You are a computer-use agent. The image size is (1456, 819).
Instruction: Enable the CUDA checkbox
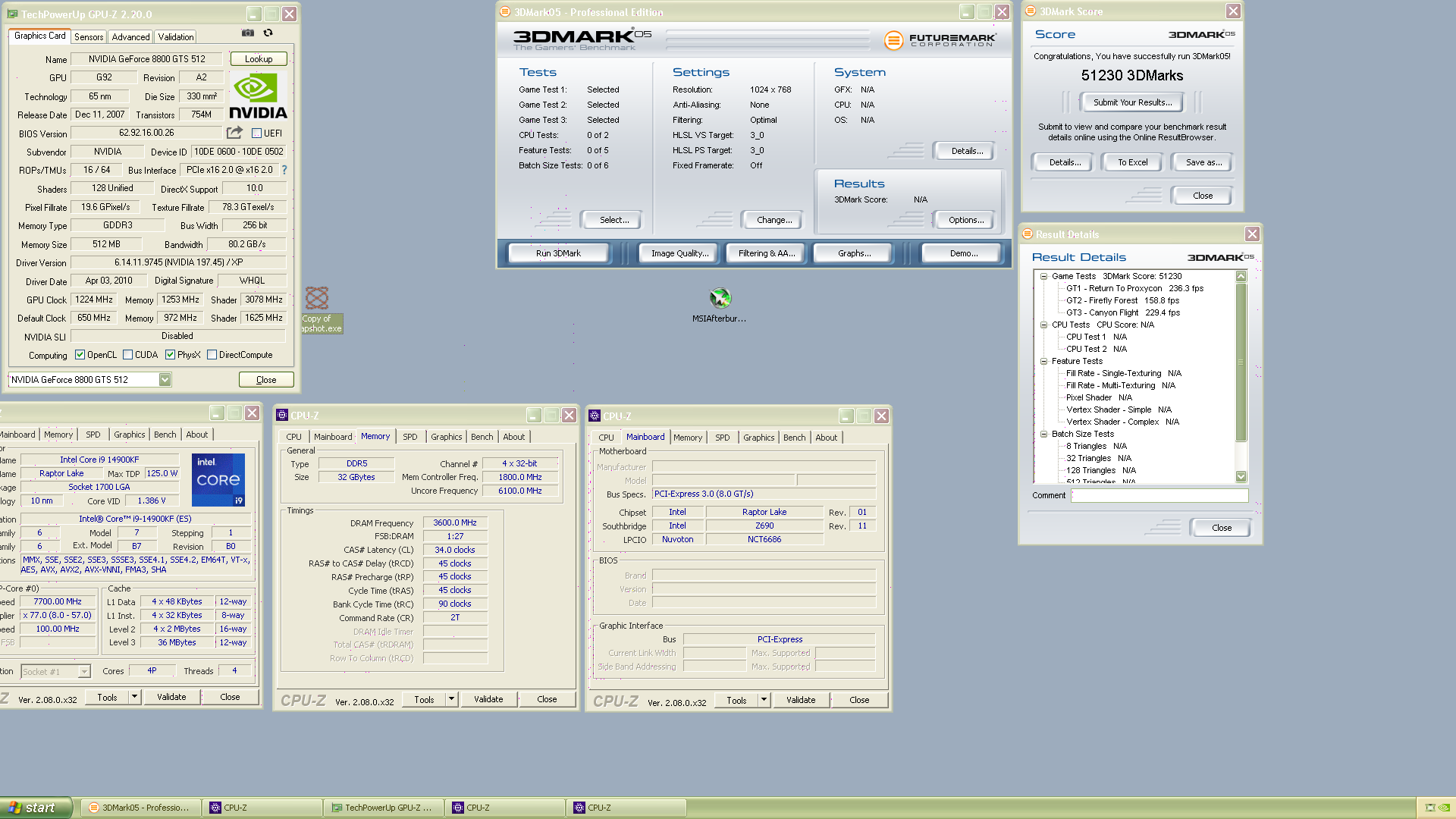point(127,355)
